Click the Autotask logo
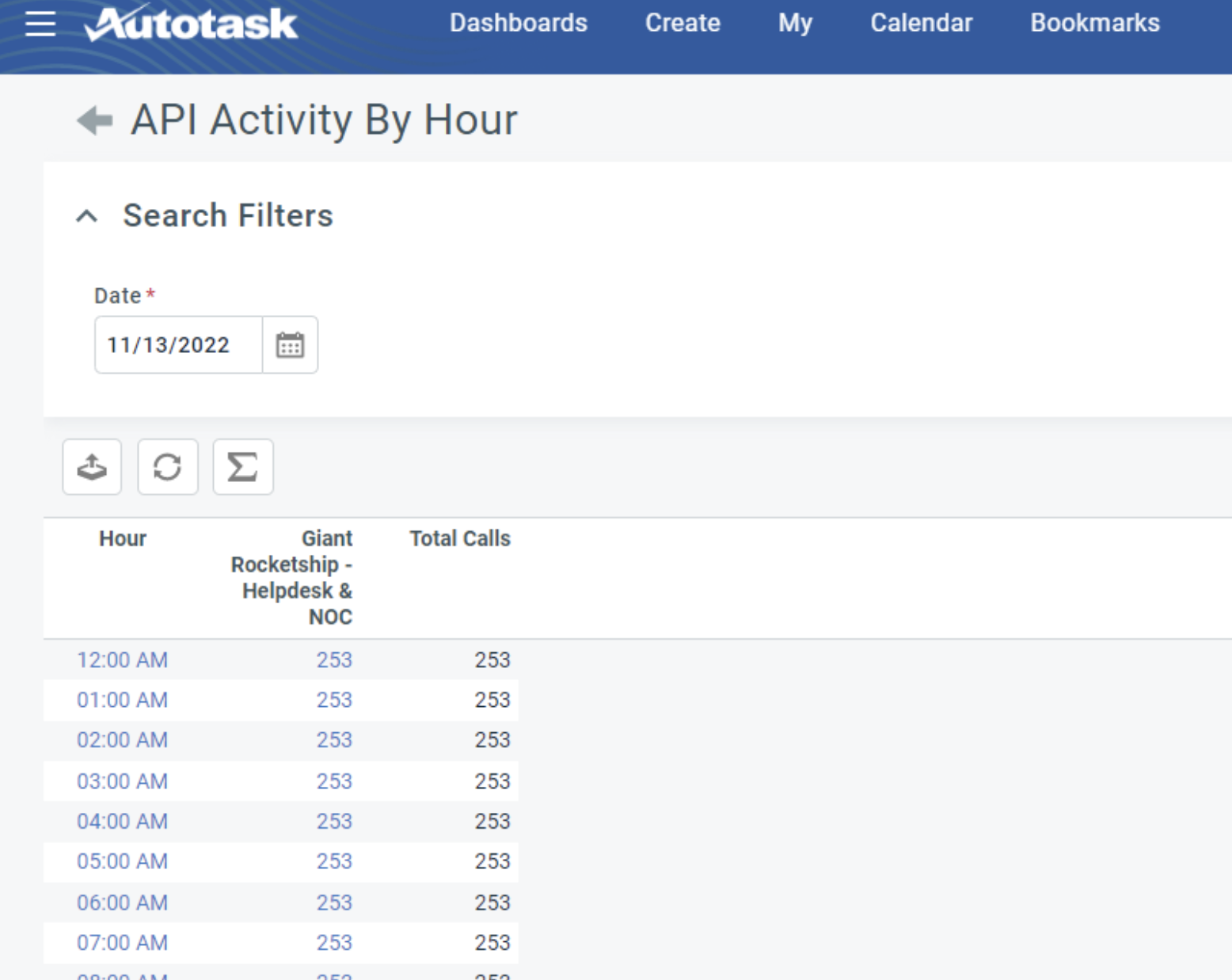The image size is (1232, 980). pos(191,24)
